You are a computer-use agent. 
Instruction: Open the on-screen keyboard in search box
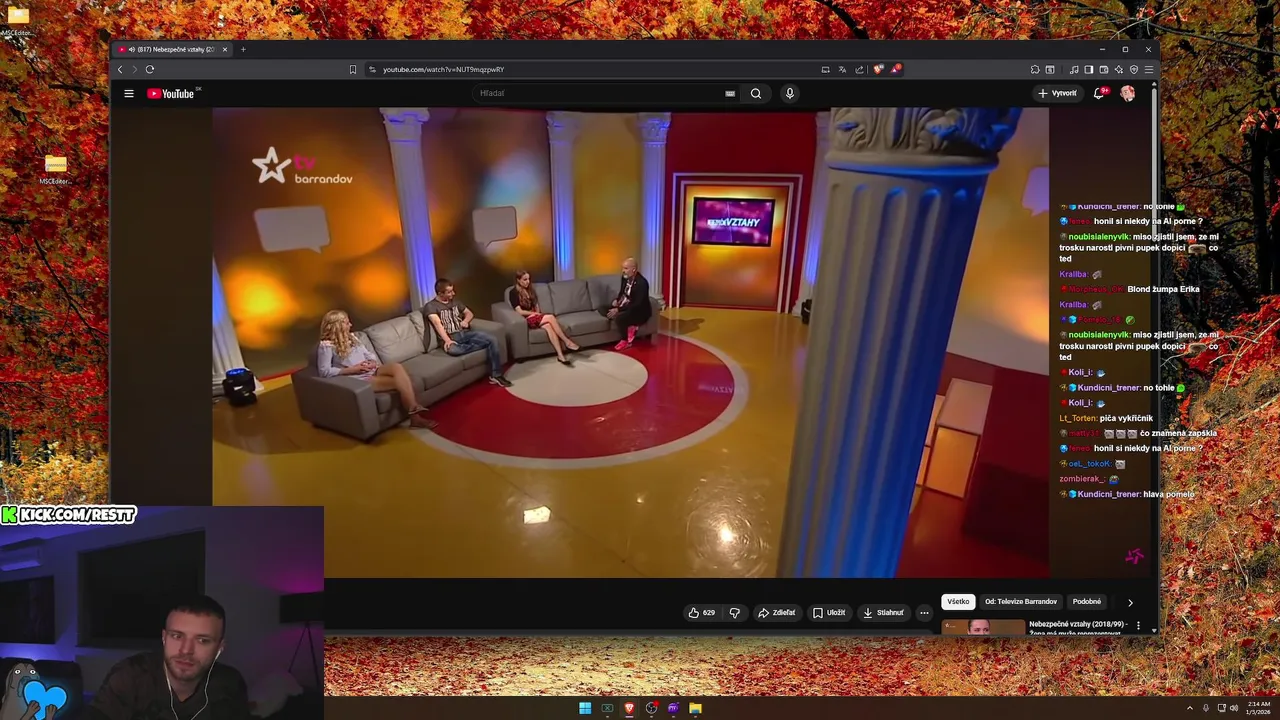click(730, 93)
